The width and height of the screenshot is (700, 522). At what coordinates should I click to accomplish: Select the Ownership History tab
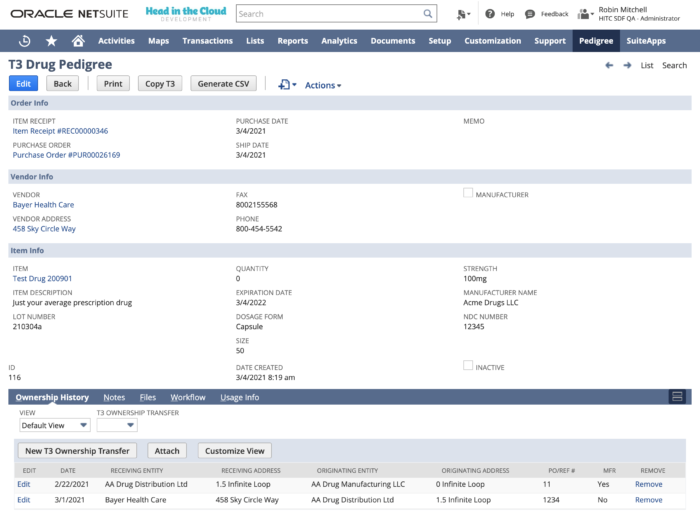[x=52, y=397]
